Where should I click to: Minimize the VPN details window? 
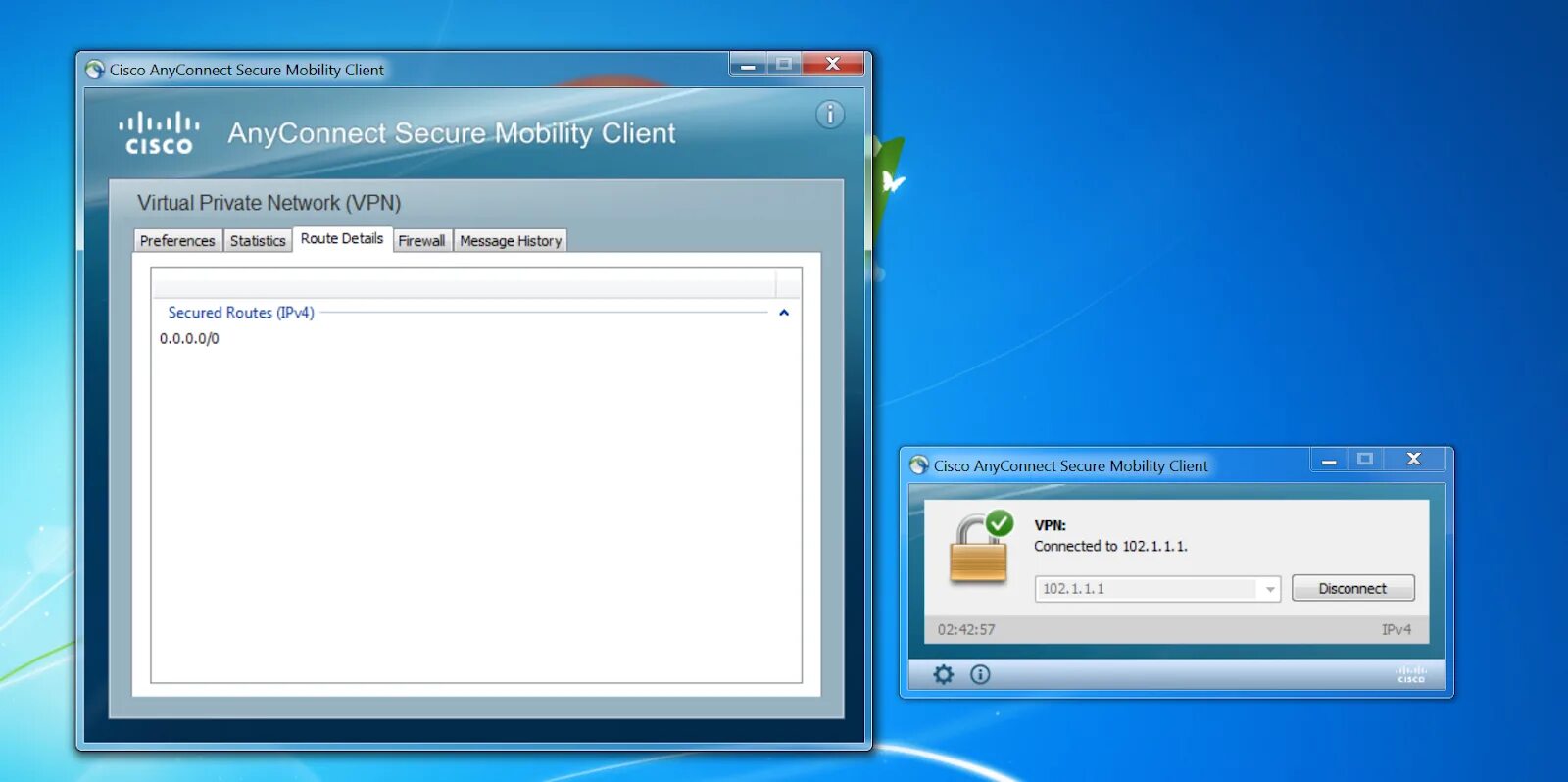tap(748, 64)
